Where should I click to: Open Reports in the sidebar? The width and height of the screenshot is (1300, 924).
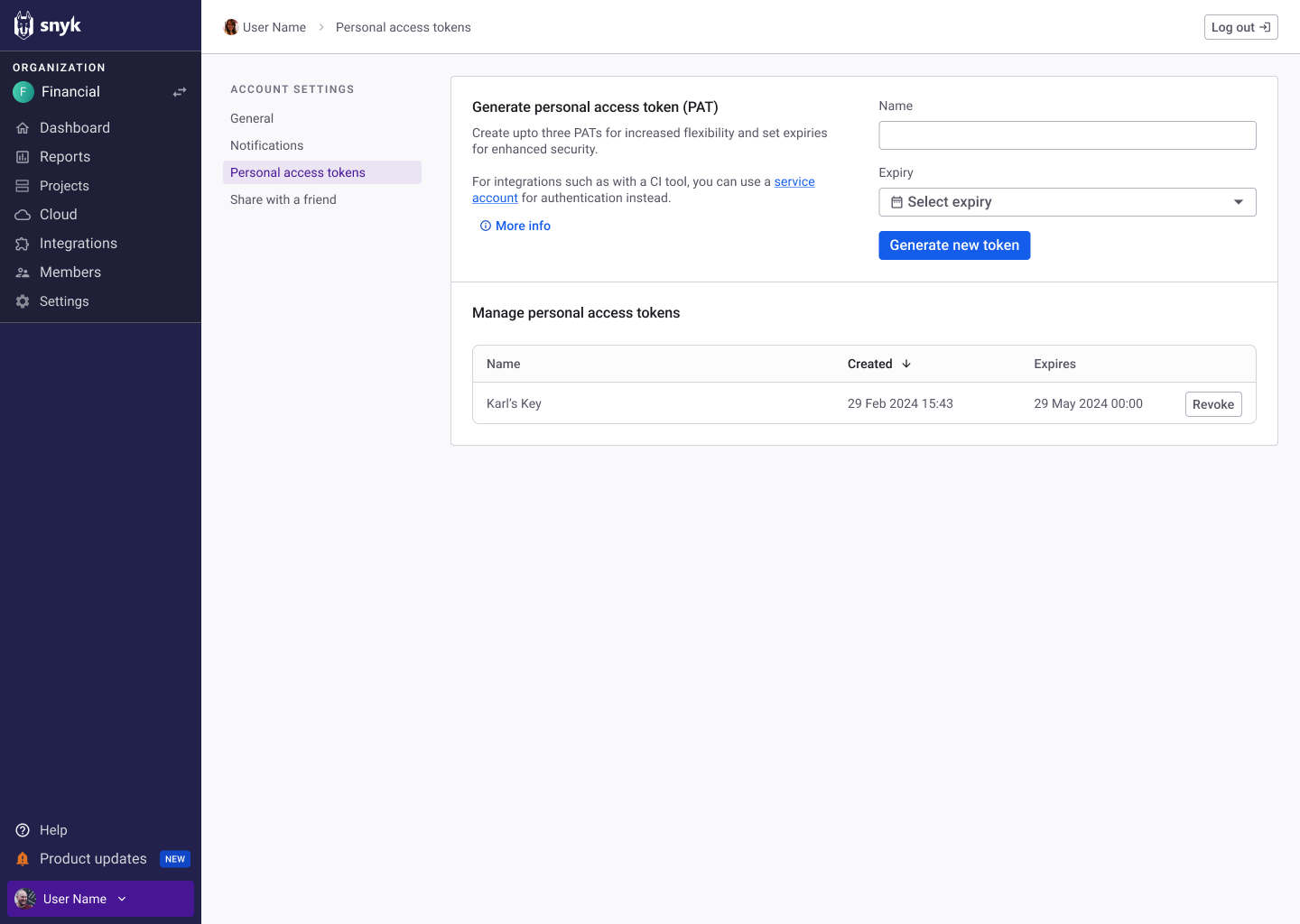[65, 157]
